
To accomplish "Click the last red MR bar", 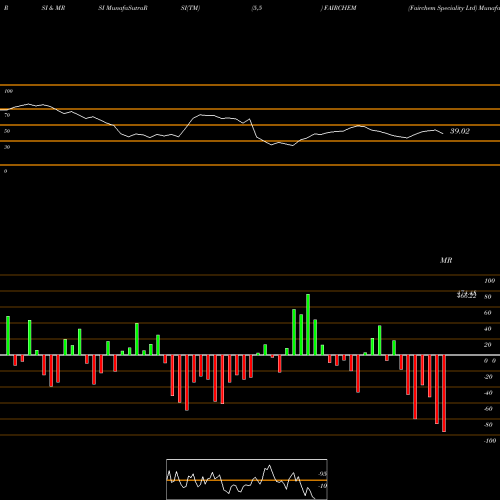I will pyautogui.click(x=444, y=393).
